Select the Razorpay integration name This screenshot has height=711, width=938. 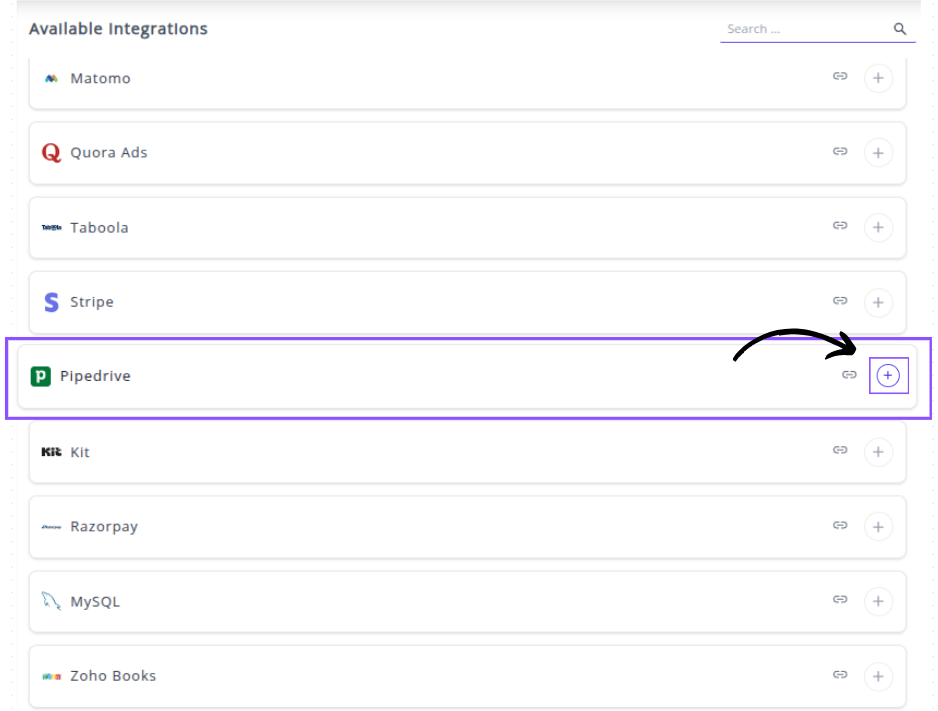point(104,527)
